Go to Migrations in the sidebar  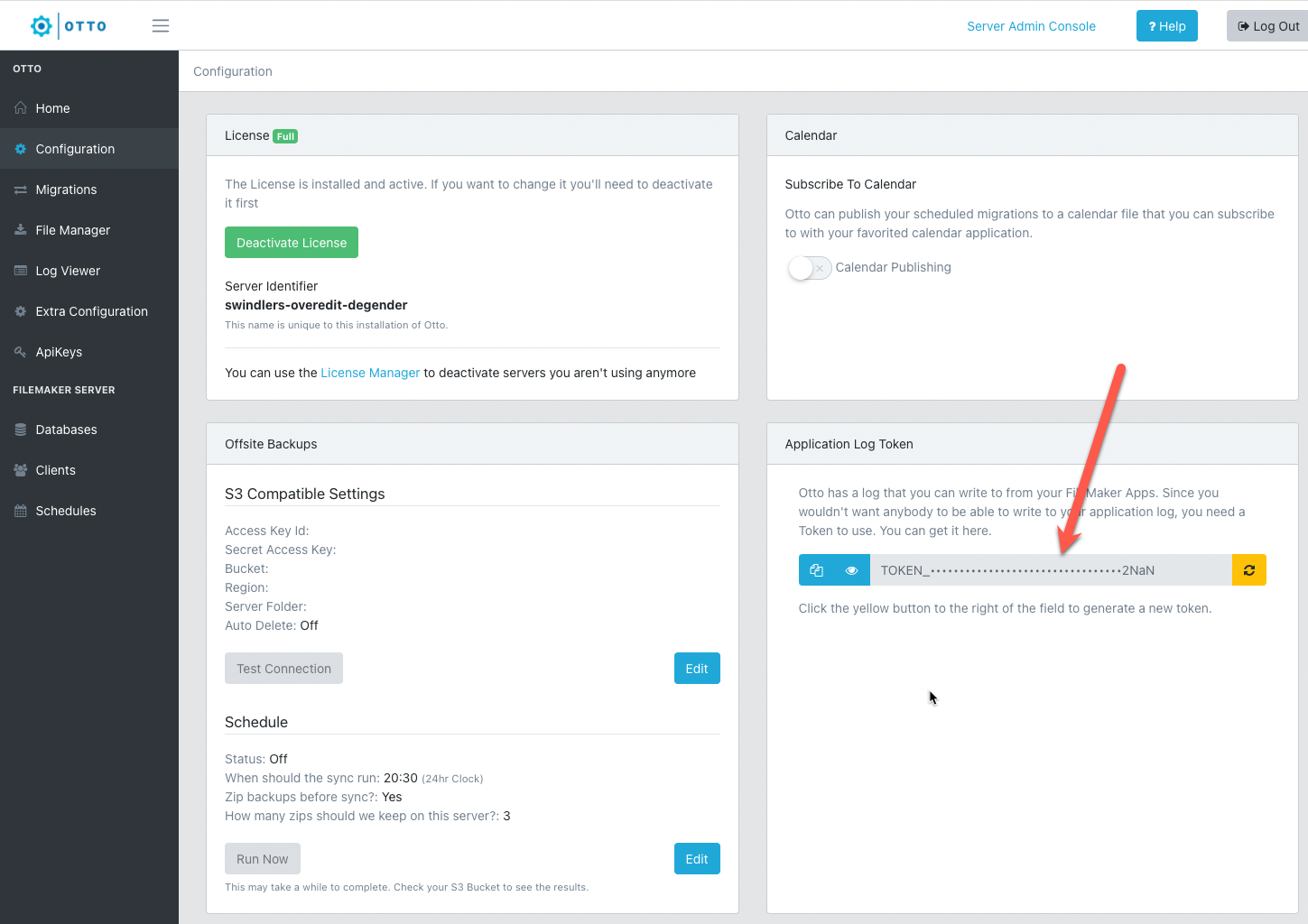point(89,189)
